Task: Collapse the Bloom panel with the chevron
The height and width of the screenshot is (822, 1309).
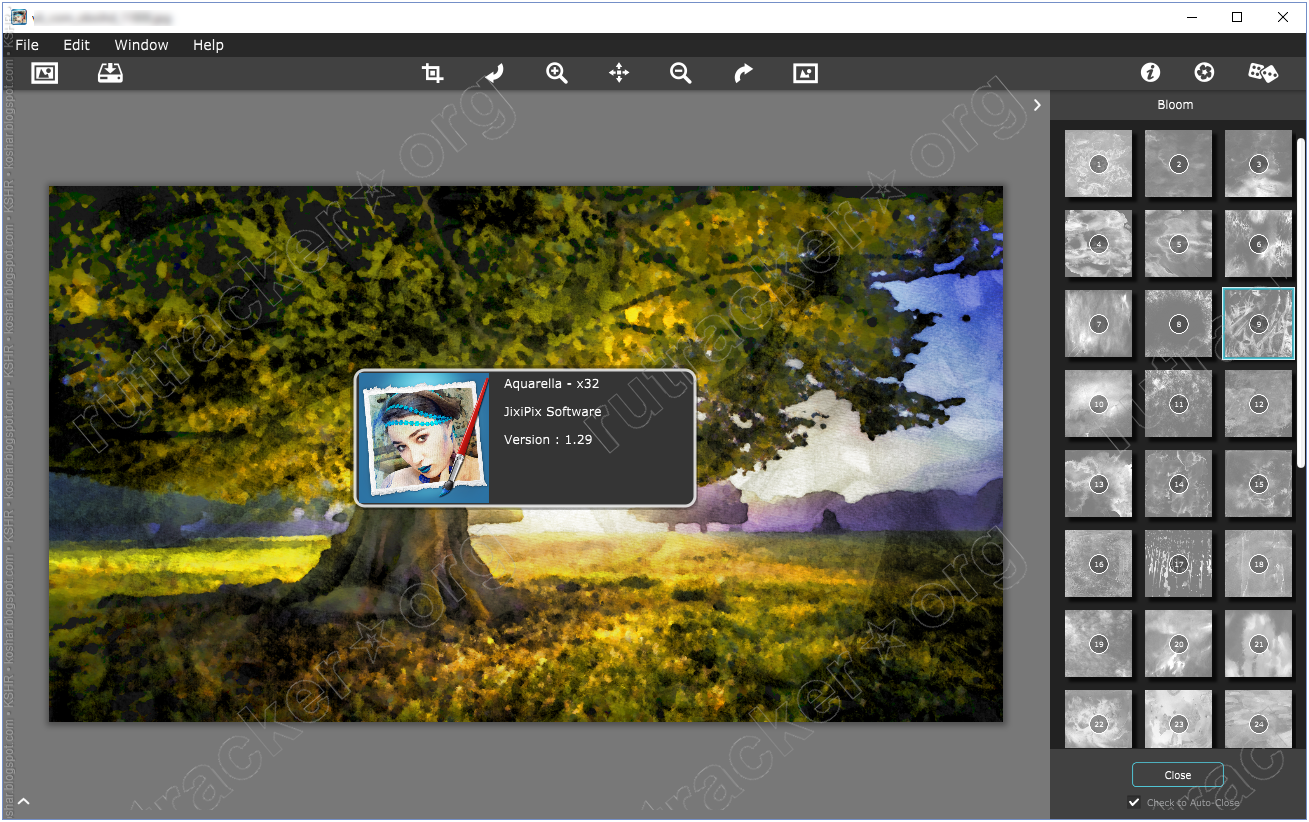Action: point(1037,105)
